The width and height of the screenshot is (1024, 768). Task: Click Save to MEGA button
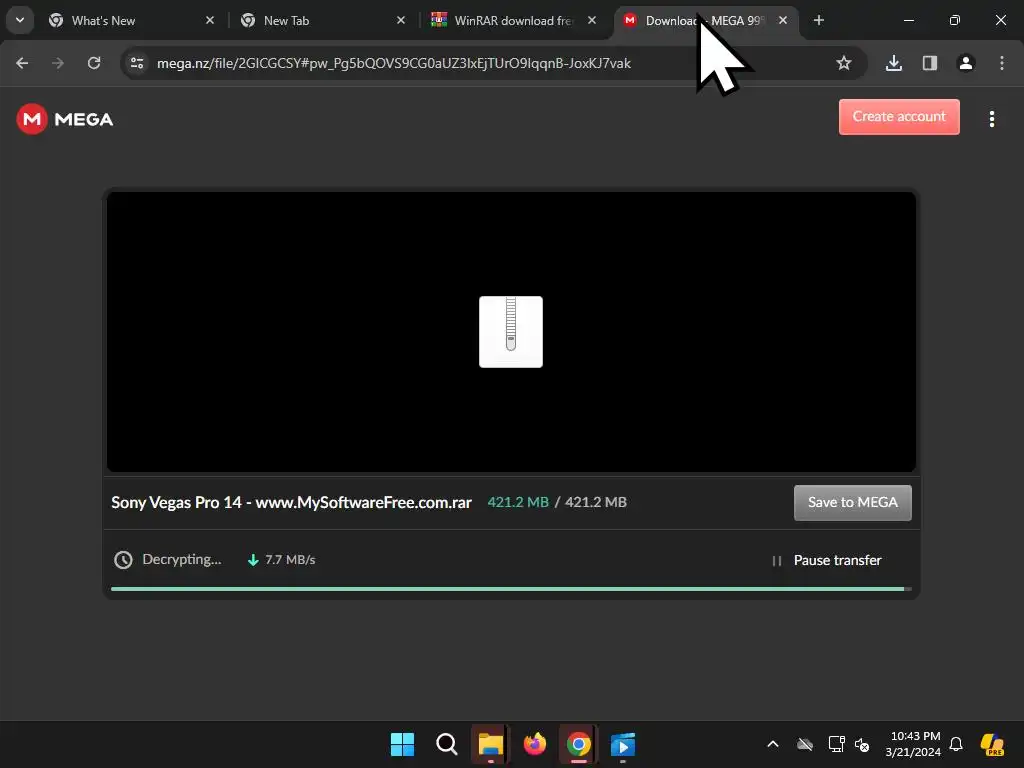853,503
